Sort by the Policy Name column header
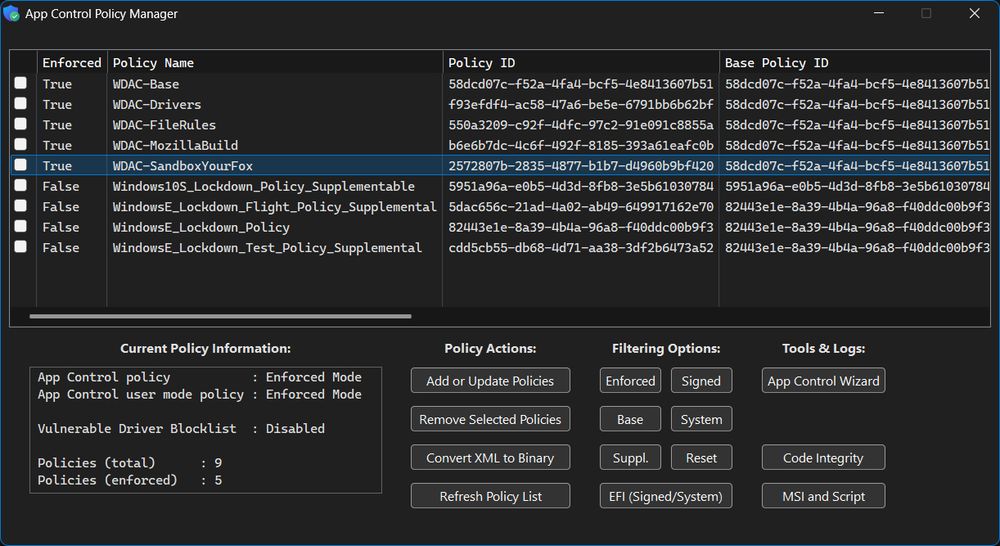 [275, 63]
